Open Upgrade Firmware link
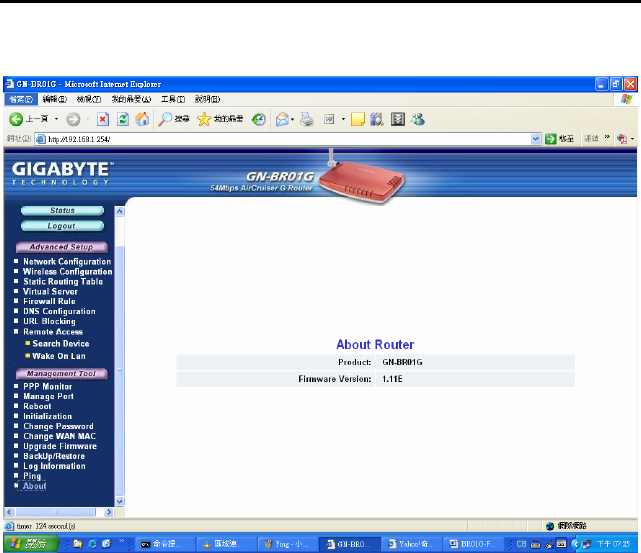641x553 pixels. point(60,446)
